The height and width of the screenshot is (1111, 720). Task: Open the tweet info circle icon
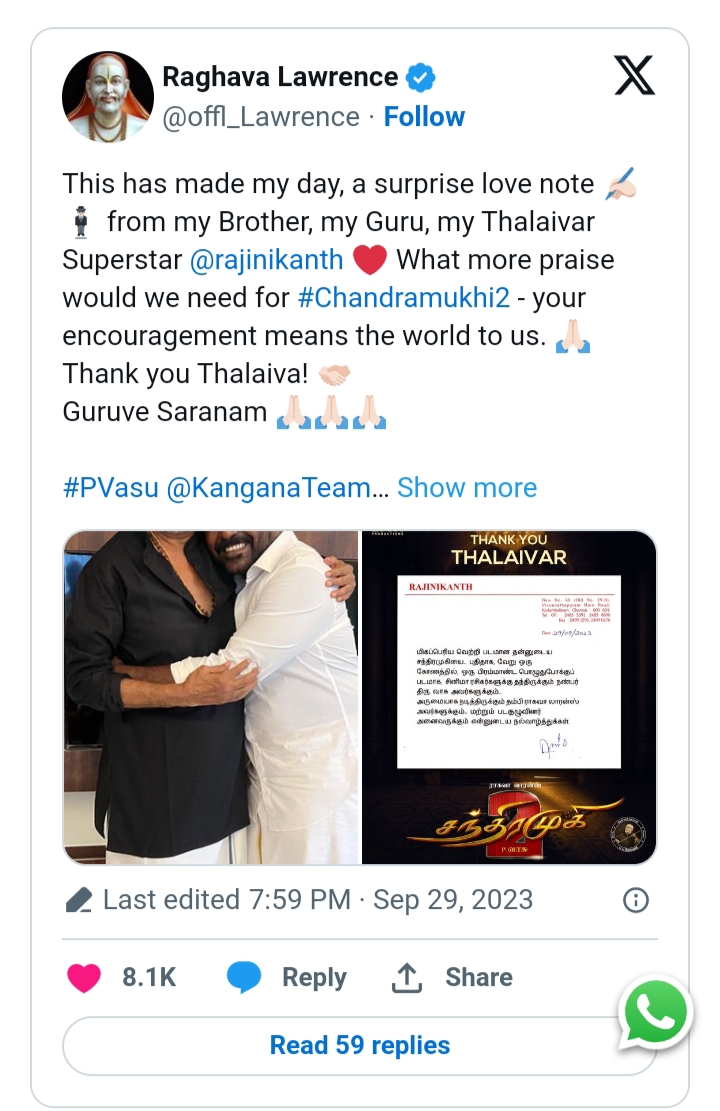click(x=636, y=901)
